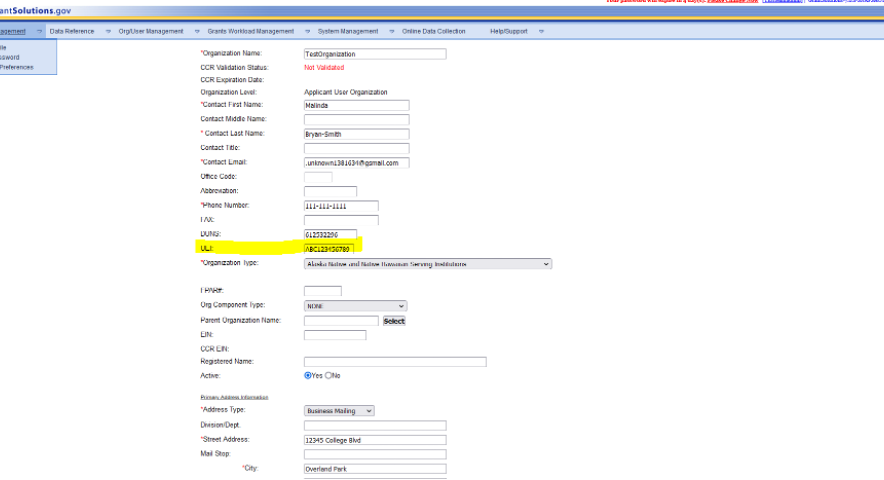The height and width of the screenshot is (480, 884).
Task: Click the Help/Support dropdown arrow
Action: [x=541, y=31]
